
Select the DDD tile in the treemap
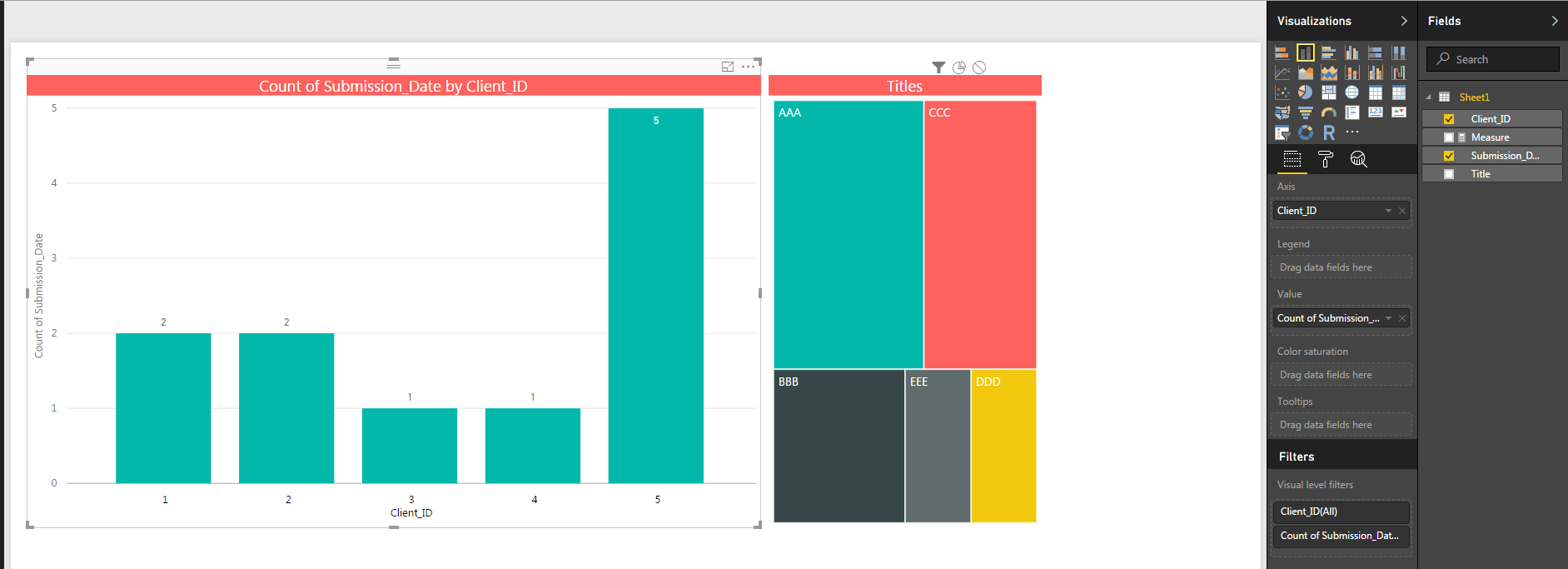pos(1003,446)
